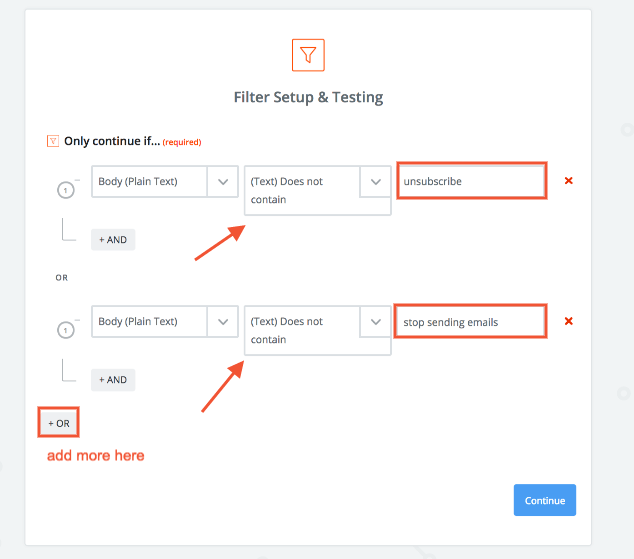This screenshot has width=634, height=559.
Task: Open the condition chevron in the unsubscribe rule
Action: pos(375,182)
